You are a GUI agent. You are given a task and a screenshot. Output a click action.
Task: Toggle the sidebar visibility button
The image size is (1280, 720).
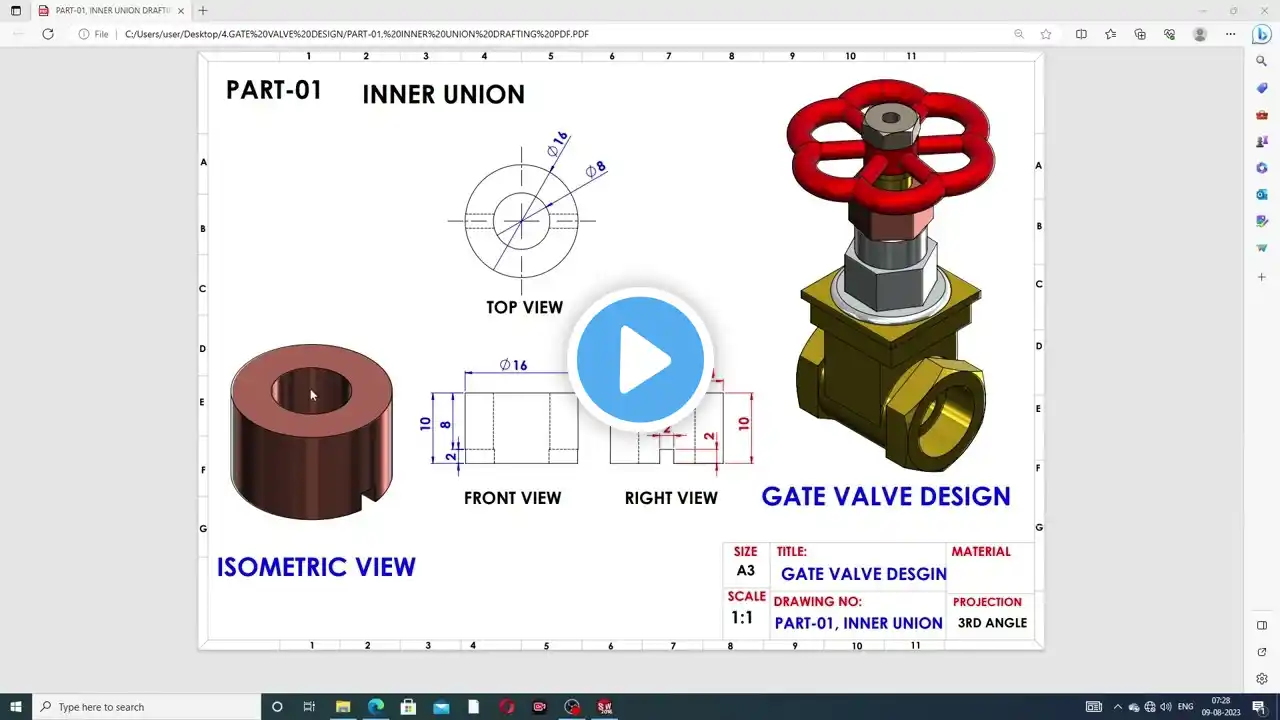[x=1262, y=626]
